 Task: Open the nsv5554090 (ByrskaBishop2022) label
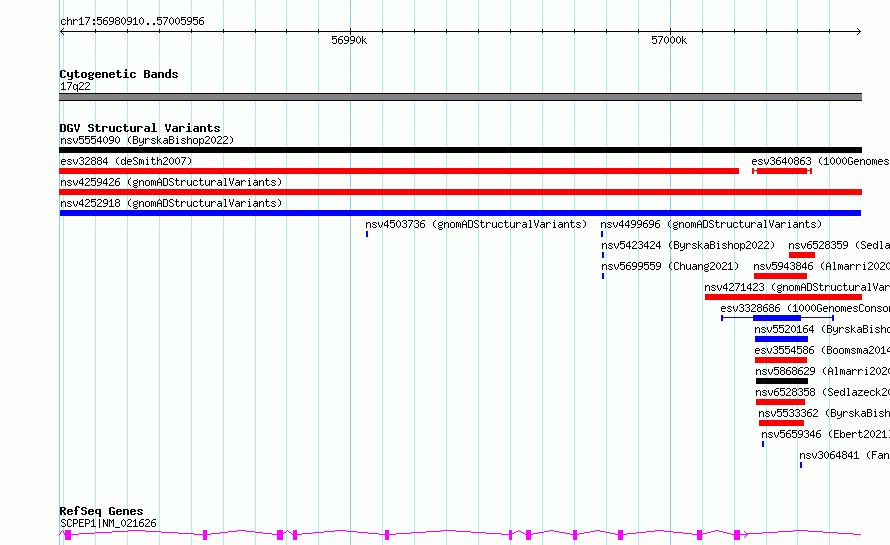pos(147,140)
